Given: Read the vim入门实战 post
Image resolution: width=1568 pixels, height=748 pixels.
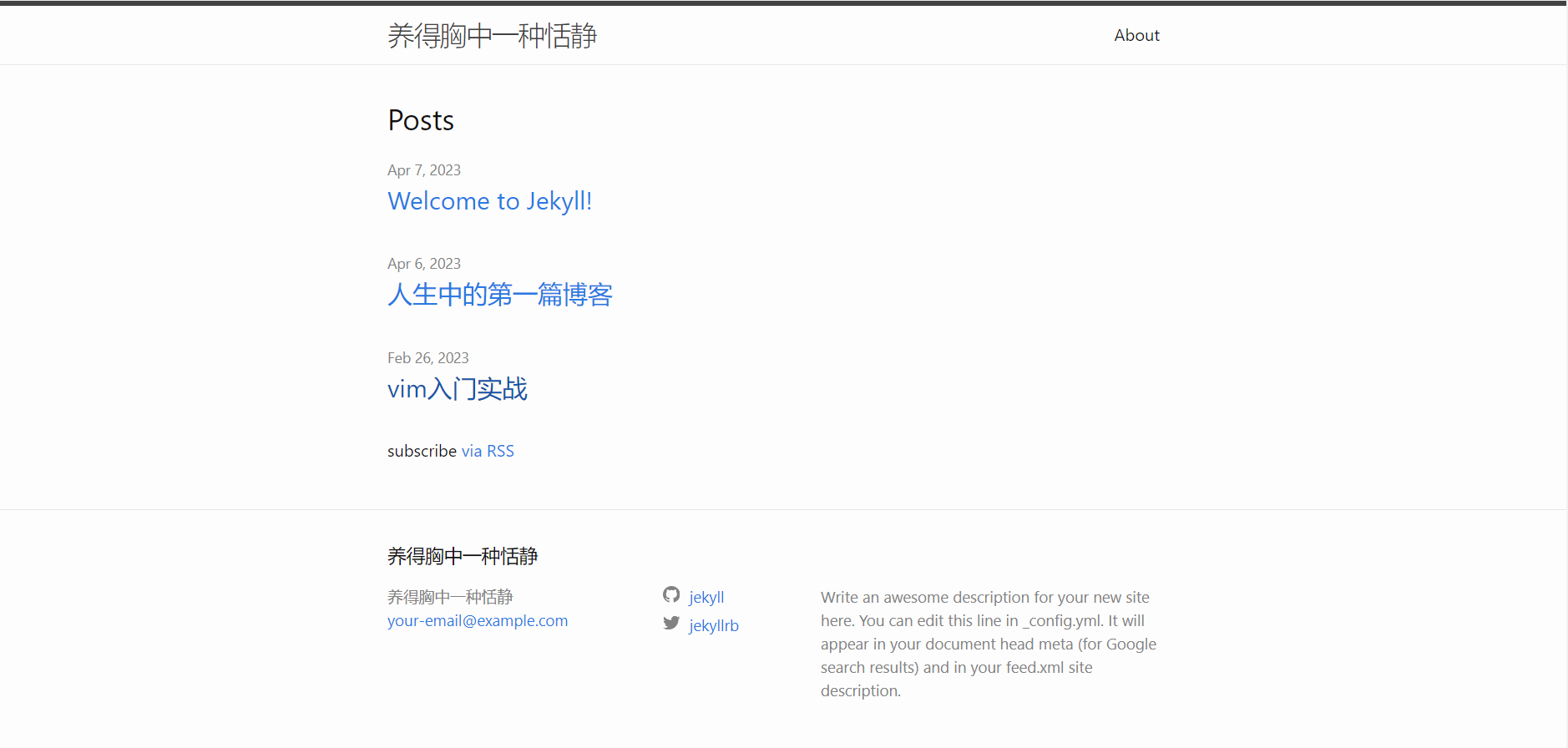Looking at the screenshot, I should tap(457, 389).
